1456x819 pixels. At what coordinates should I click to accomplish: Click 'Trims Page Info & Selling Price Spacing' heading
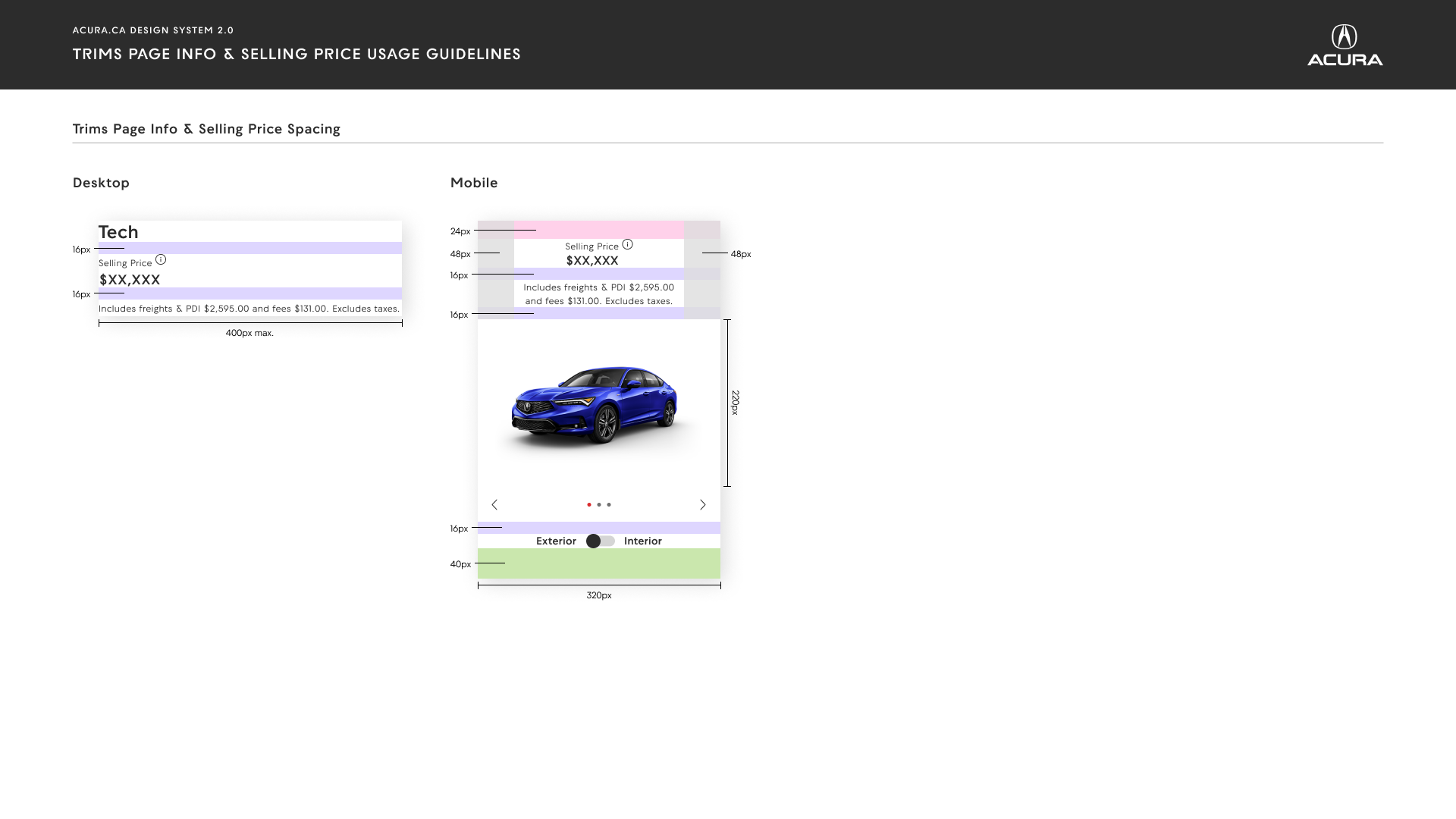coord(206,129)
